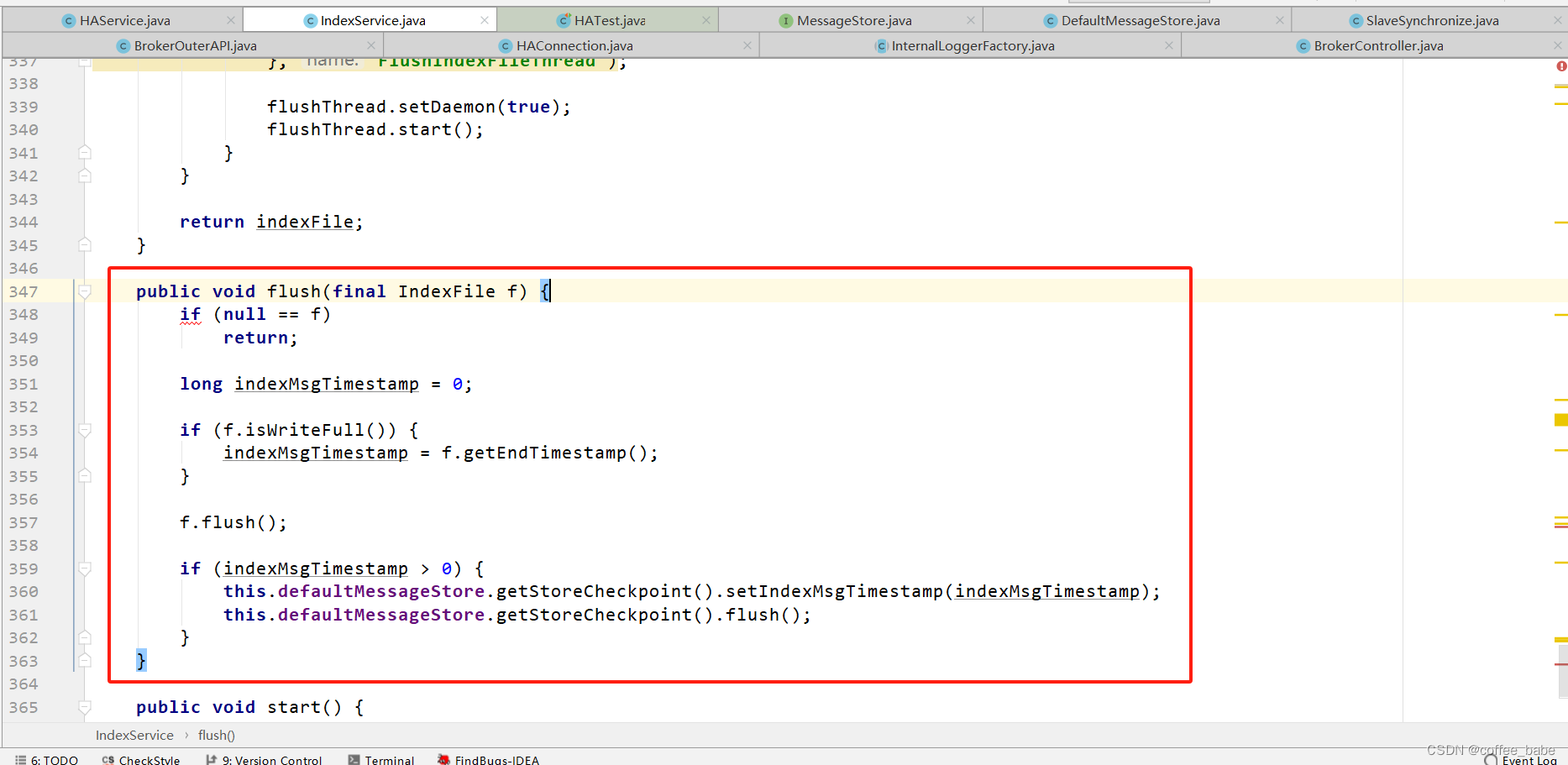
Task: Click line number 347 in the gutter
Action: tap(24, 291)
